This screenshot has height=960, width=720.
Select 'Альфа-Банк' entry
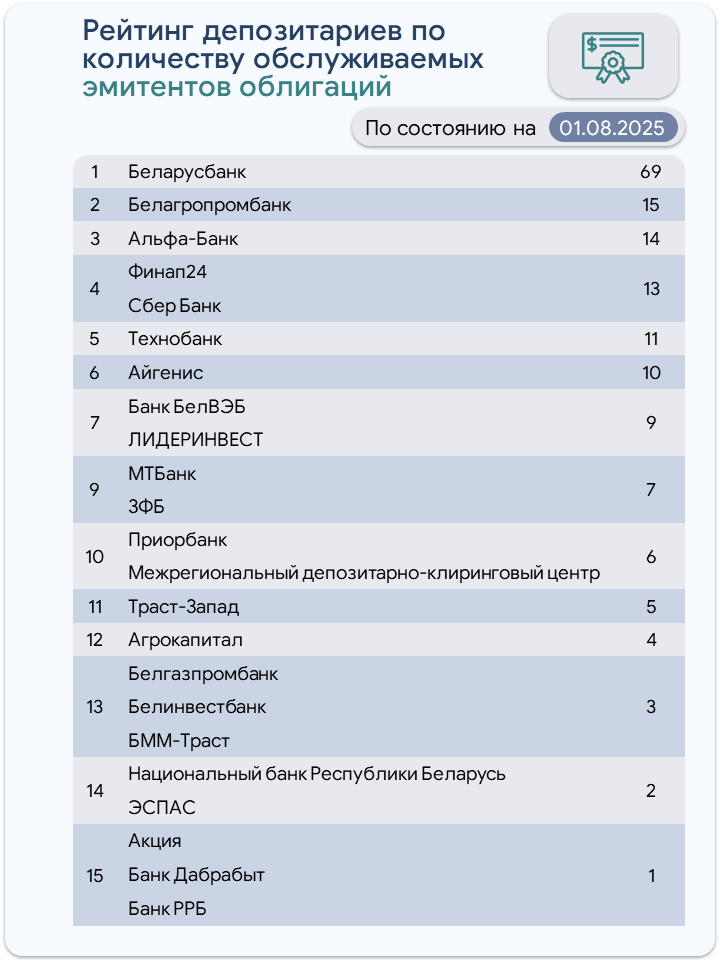click(182, 239)
